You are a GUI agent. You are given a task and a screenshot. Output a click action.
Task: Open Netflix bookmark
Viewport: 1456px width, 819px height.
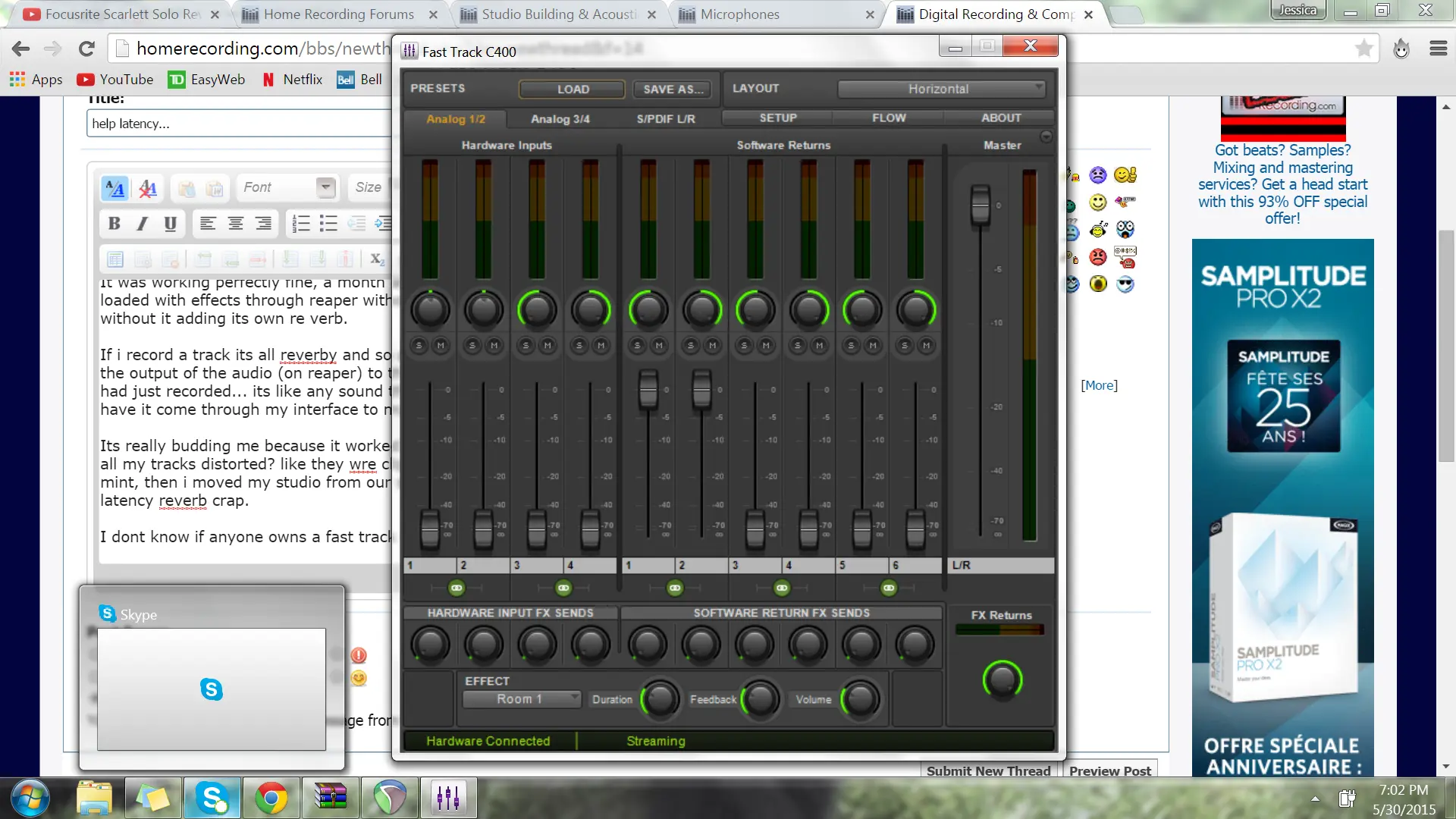(292, 80)
